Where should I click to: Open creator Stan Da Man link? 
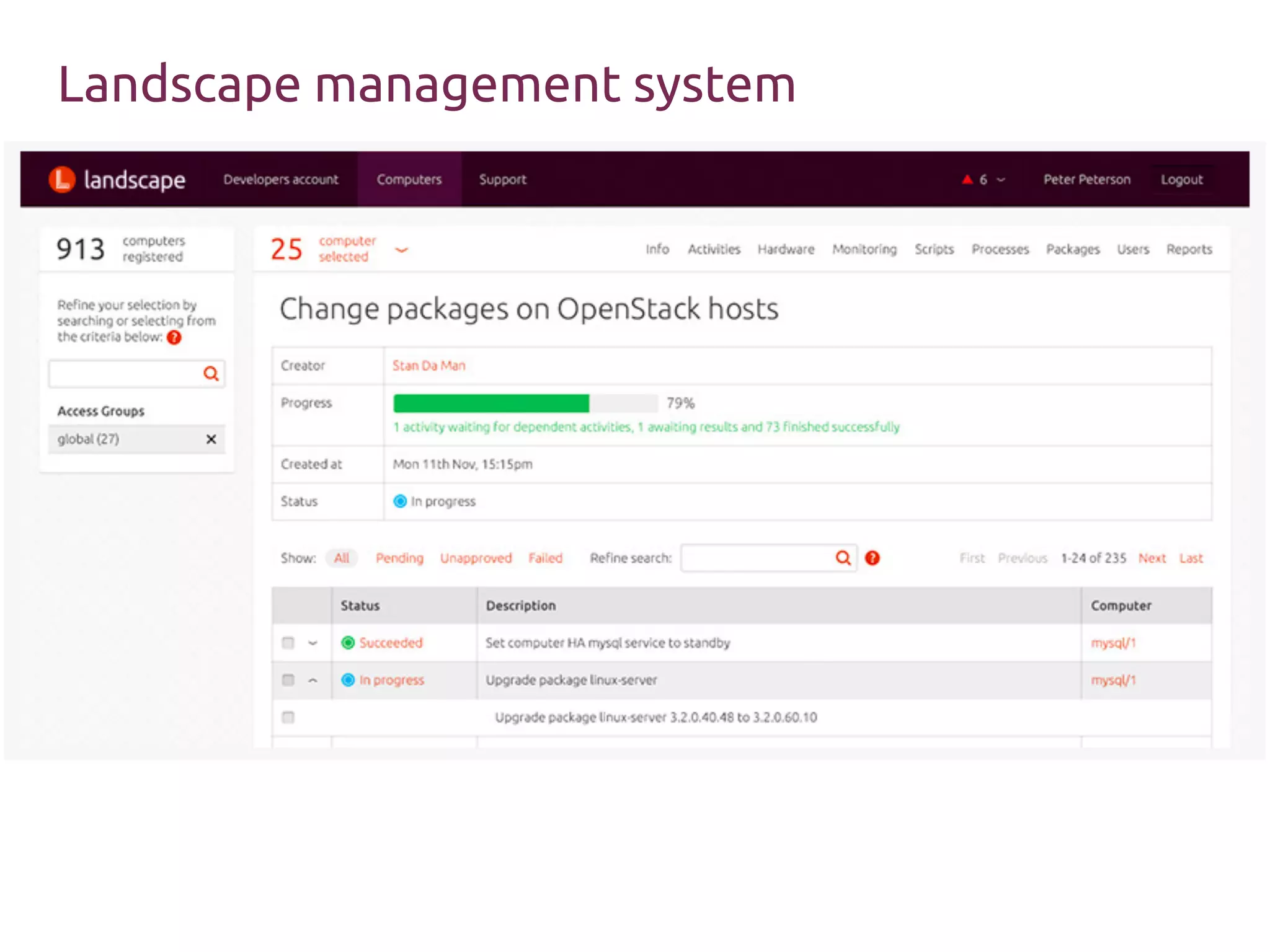[429, 366]
